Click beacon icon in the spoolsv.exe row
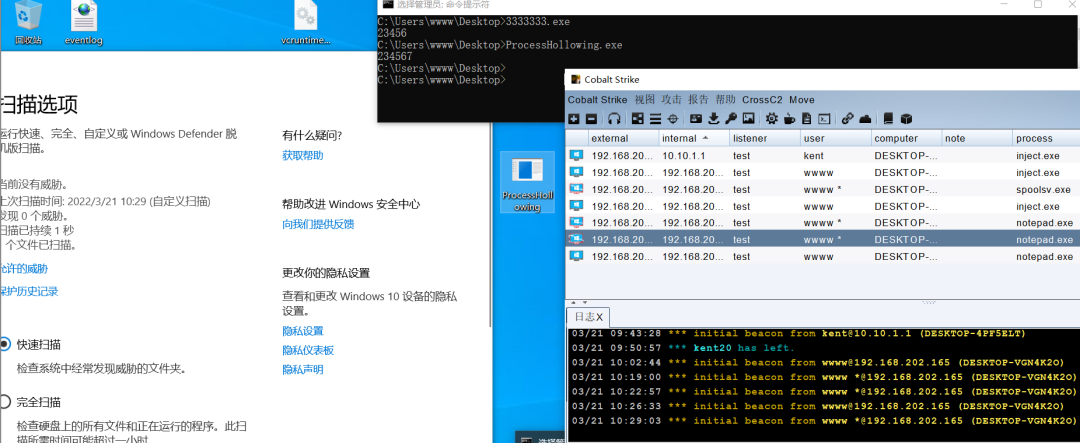1080x443 pixels. click(x=576, y=189)
